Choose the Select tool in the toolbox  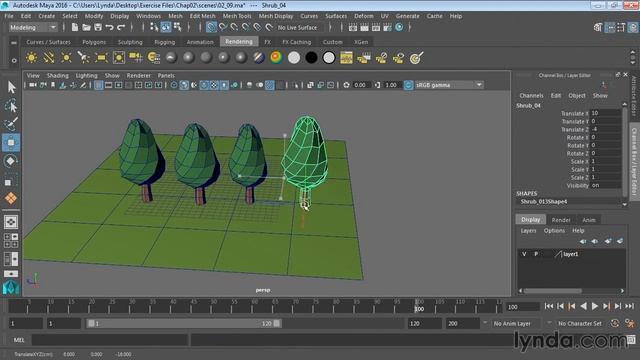[11, 87]
